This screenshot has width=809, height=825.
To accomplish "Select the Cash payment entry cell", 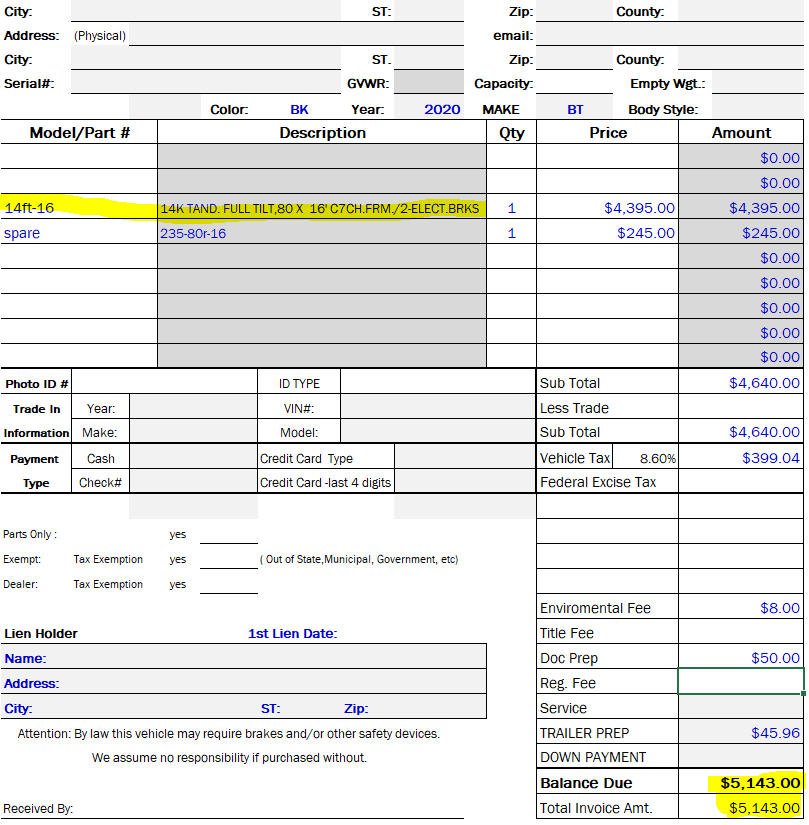I will pos(193,458).
